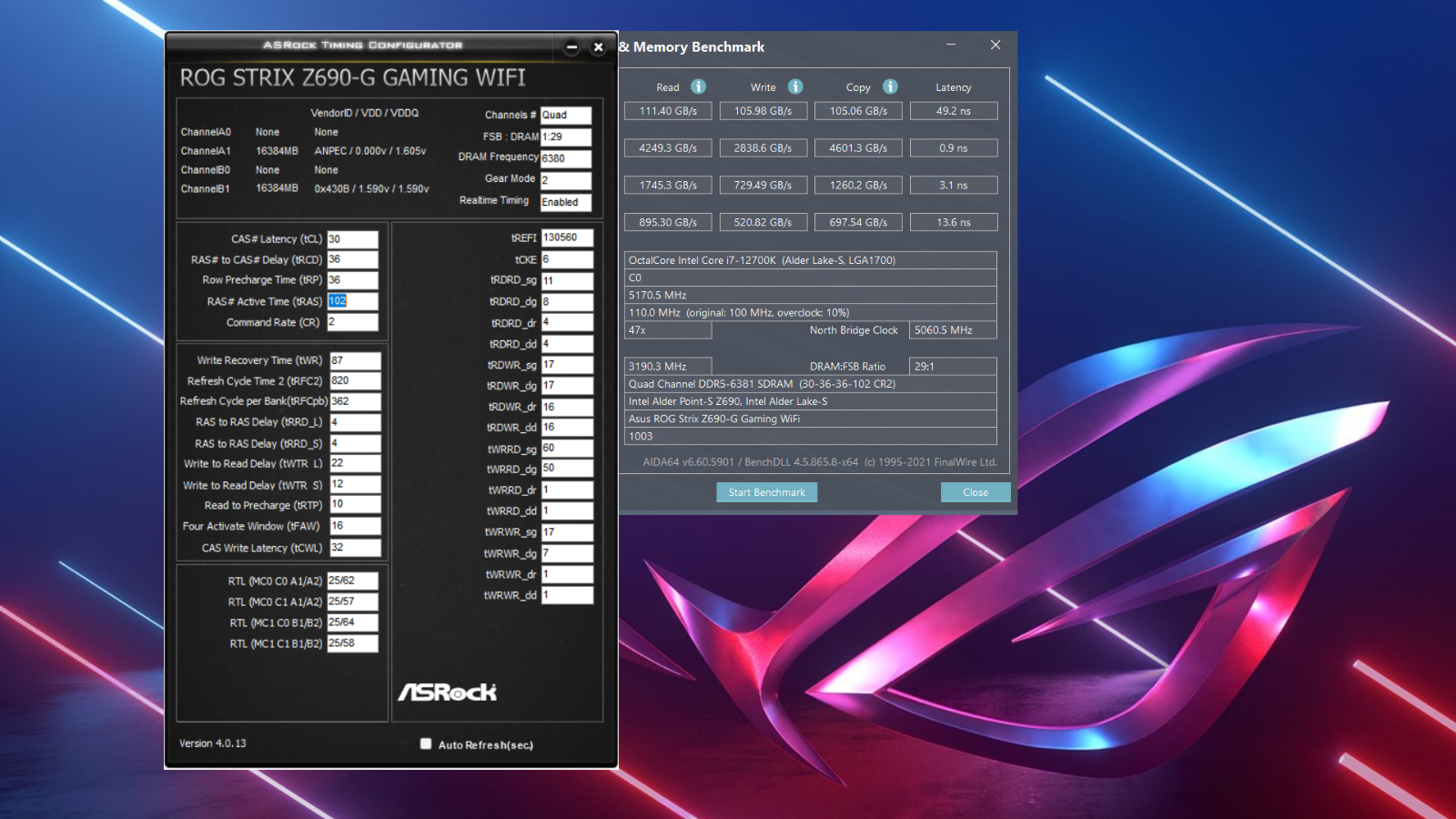Click the RAS# Active Time (tRAS) field
The width and height of the screenshot is (1456, 819).
pos(352,301)
